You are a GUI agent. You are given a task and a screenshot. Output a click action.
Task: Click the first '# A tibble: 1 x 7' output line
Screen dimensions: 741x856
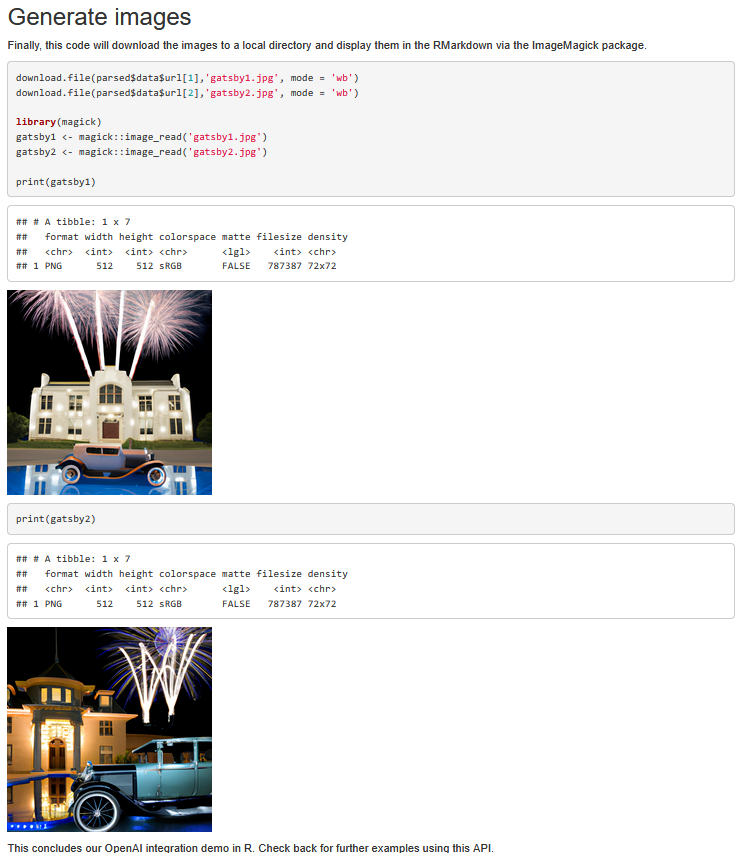pyautogui.click(x=73, y=222)
